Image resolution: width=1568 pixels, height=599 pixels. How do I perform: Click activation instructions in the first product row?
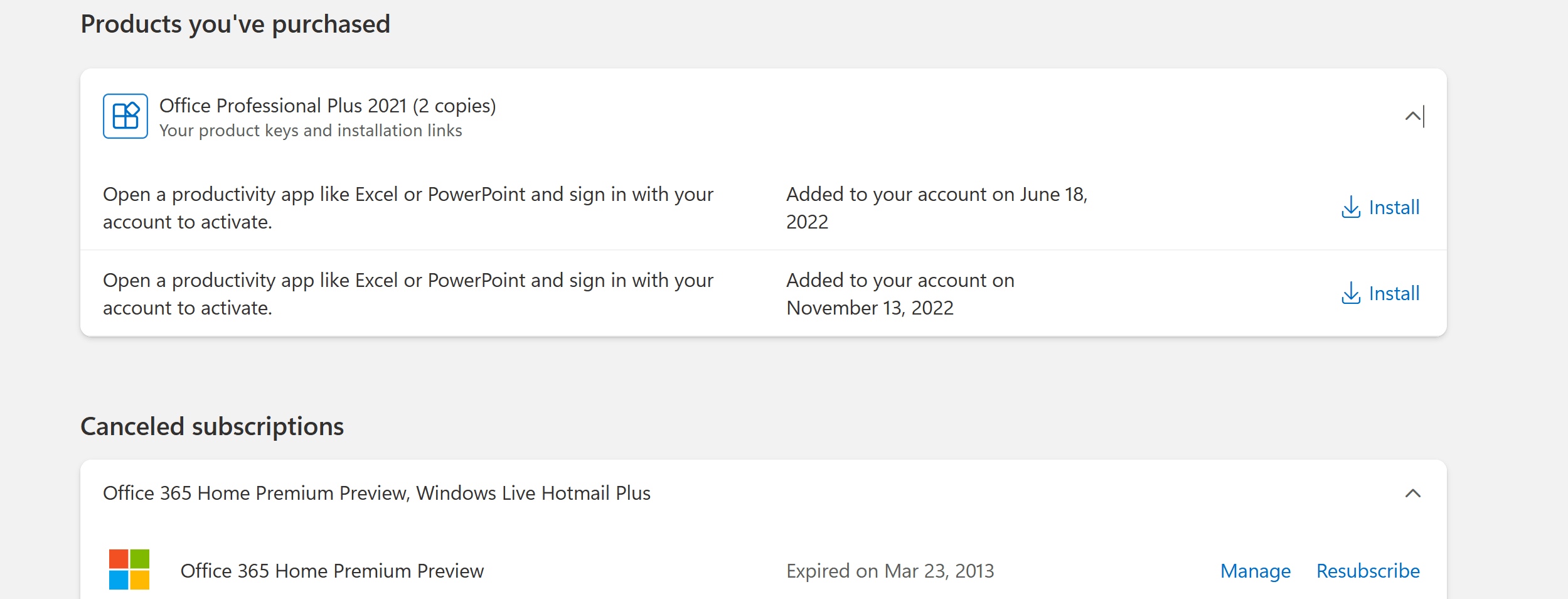(408, 208)
